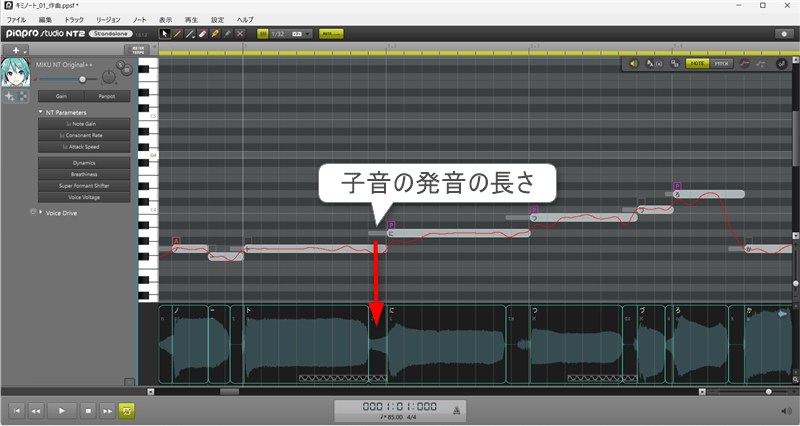
Task: Open the add track plus dropdown
Action: tap(16, 50)
